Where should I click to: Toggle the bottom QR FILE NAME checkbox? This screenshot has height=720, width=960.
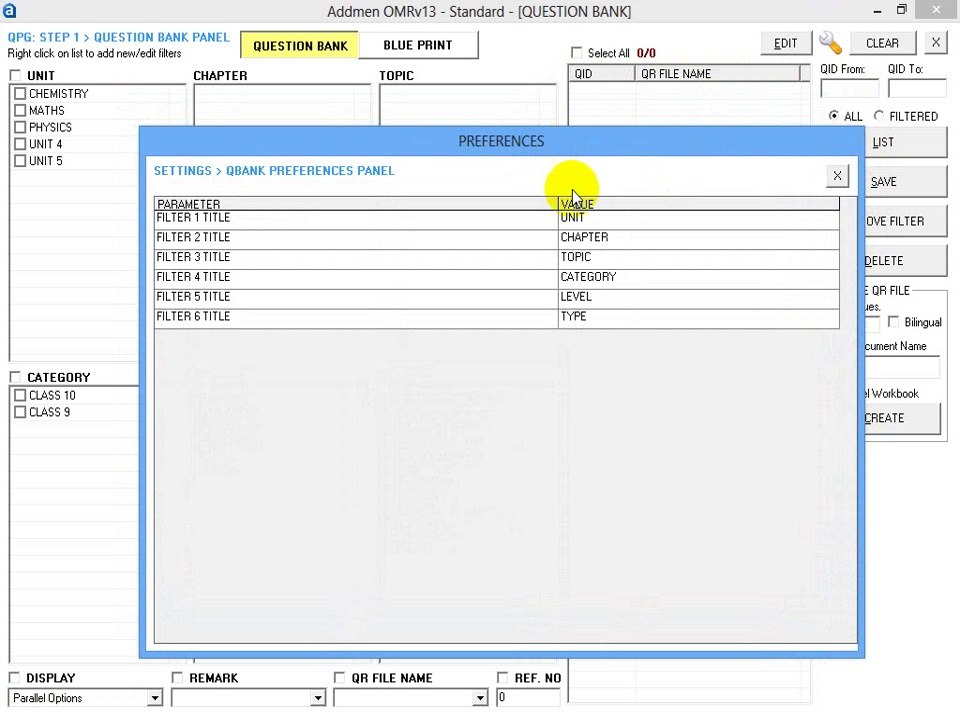(x=339, y=678)
